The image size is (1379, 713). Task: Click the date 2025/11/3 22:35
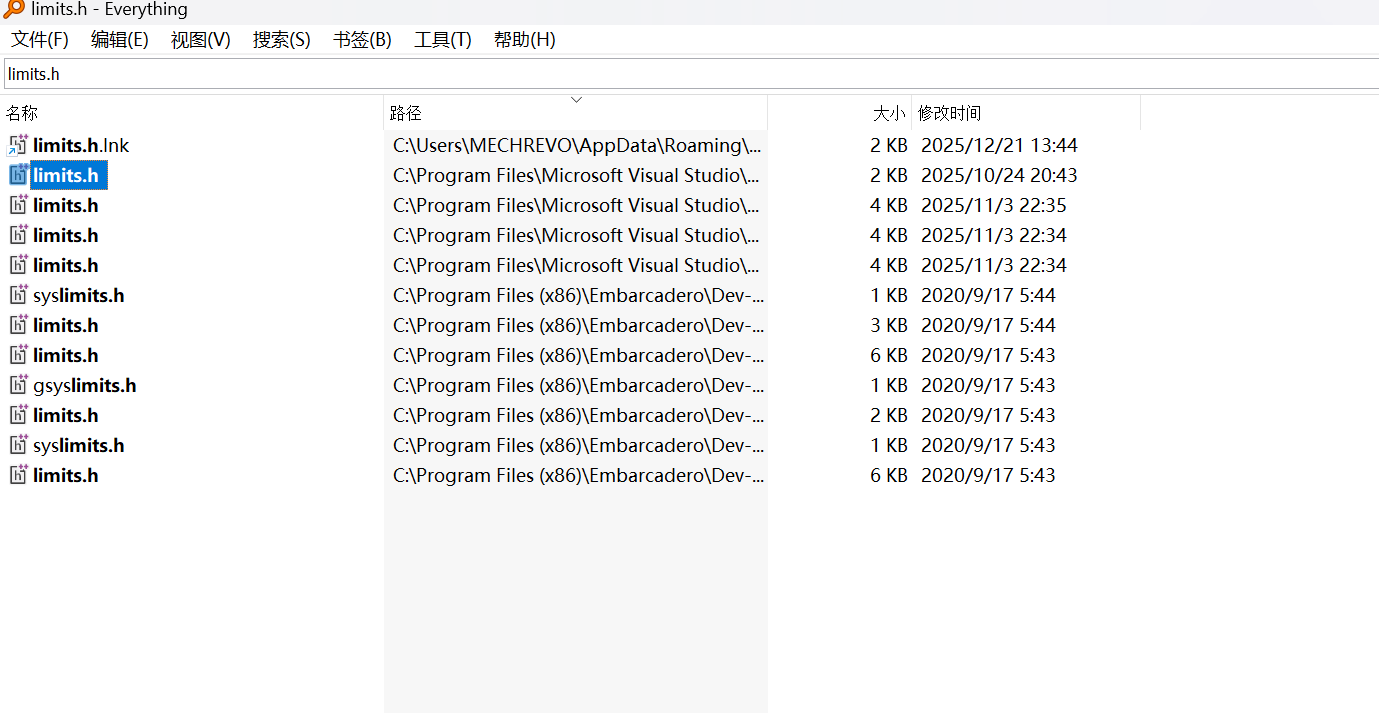pos(994,205)
